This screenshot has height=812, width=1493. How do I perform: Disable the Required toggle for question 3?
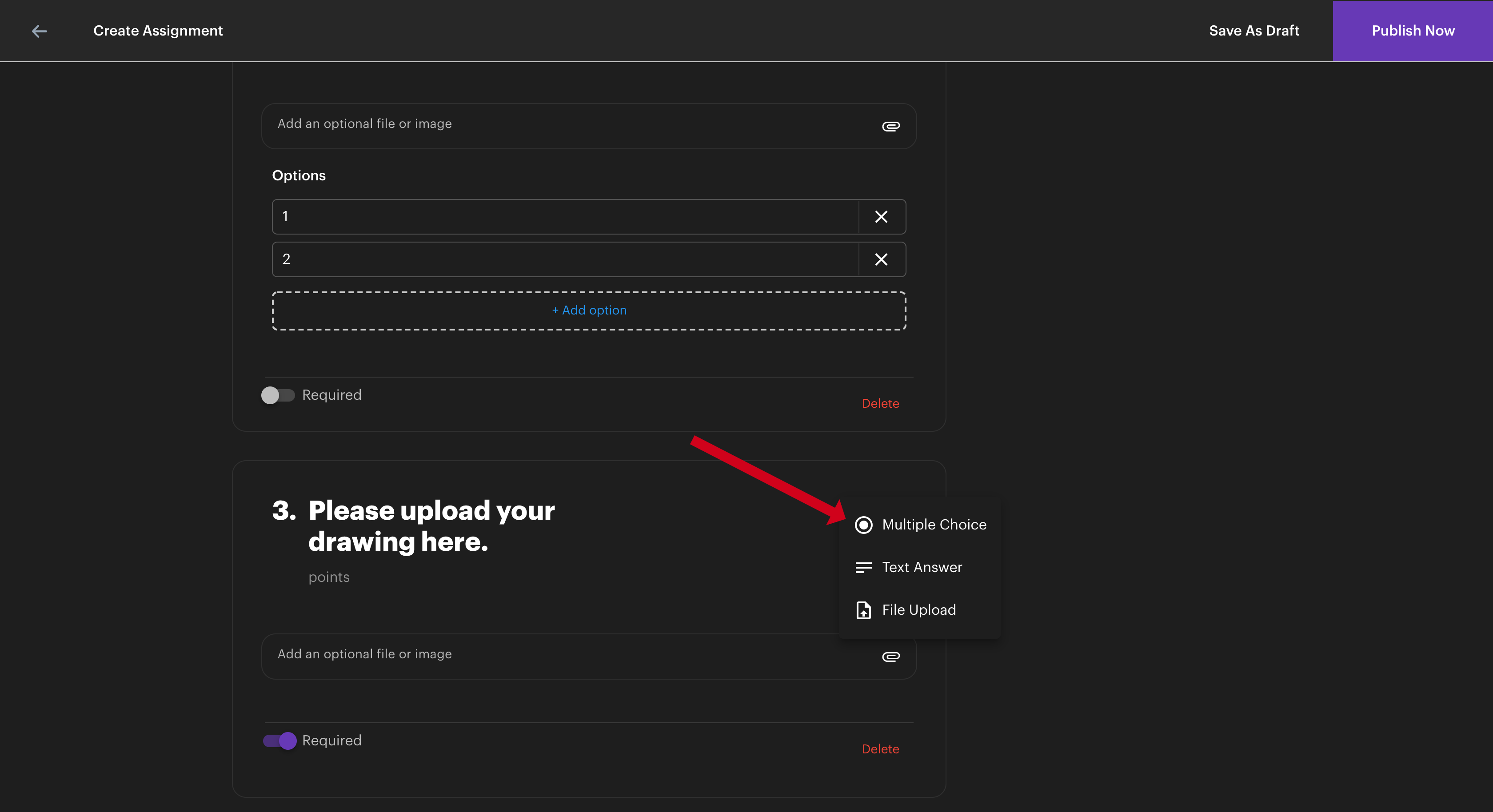click(280, 740)
